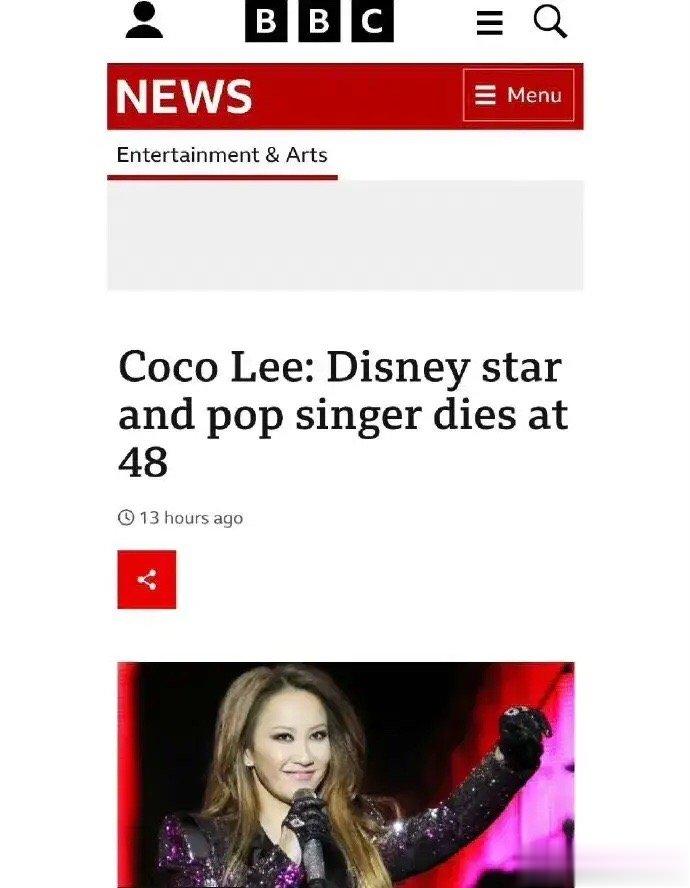Click the middle B block of the BBC logo
This screenshot has width=690, height=888.
319,21
